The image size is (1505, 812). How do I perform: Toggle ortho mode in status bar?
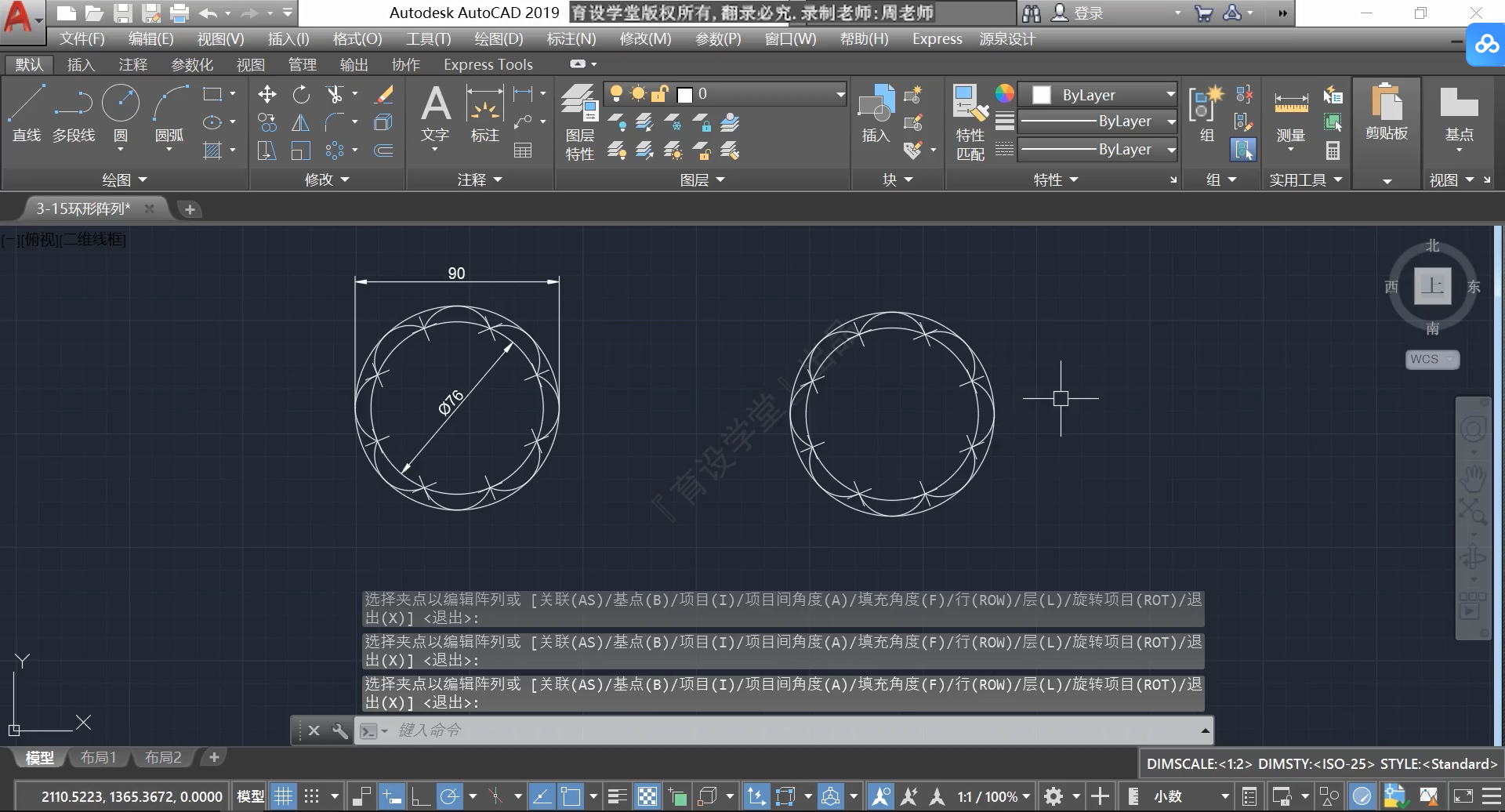pyautogui.click(x=421, y=796)
